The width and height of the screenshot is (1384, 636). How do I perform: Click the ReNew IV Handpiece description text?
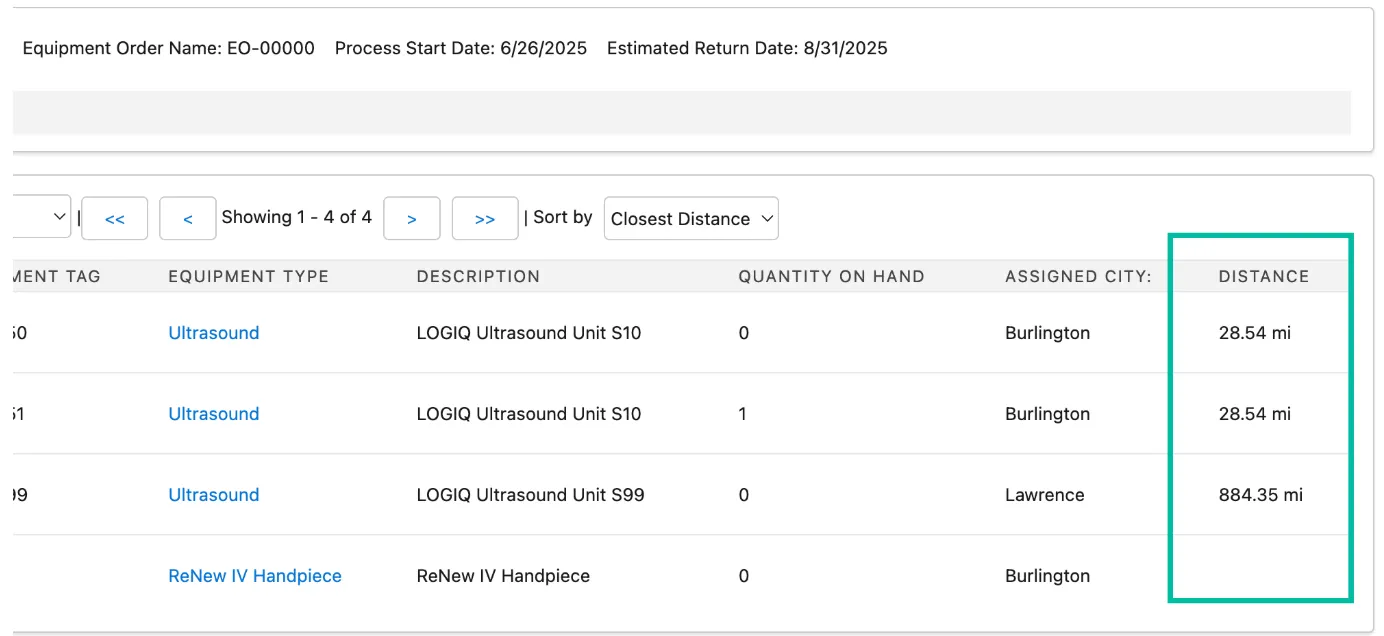(x=503, y=576)
